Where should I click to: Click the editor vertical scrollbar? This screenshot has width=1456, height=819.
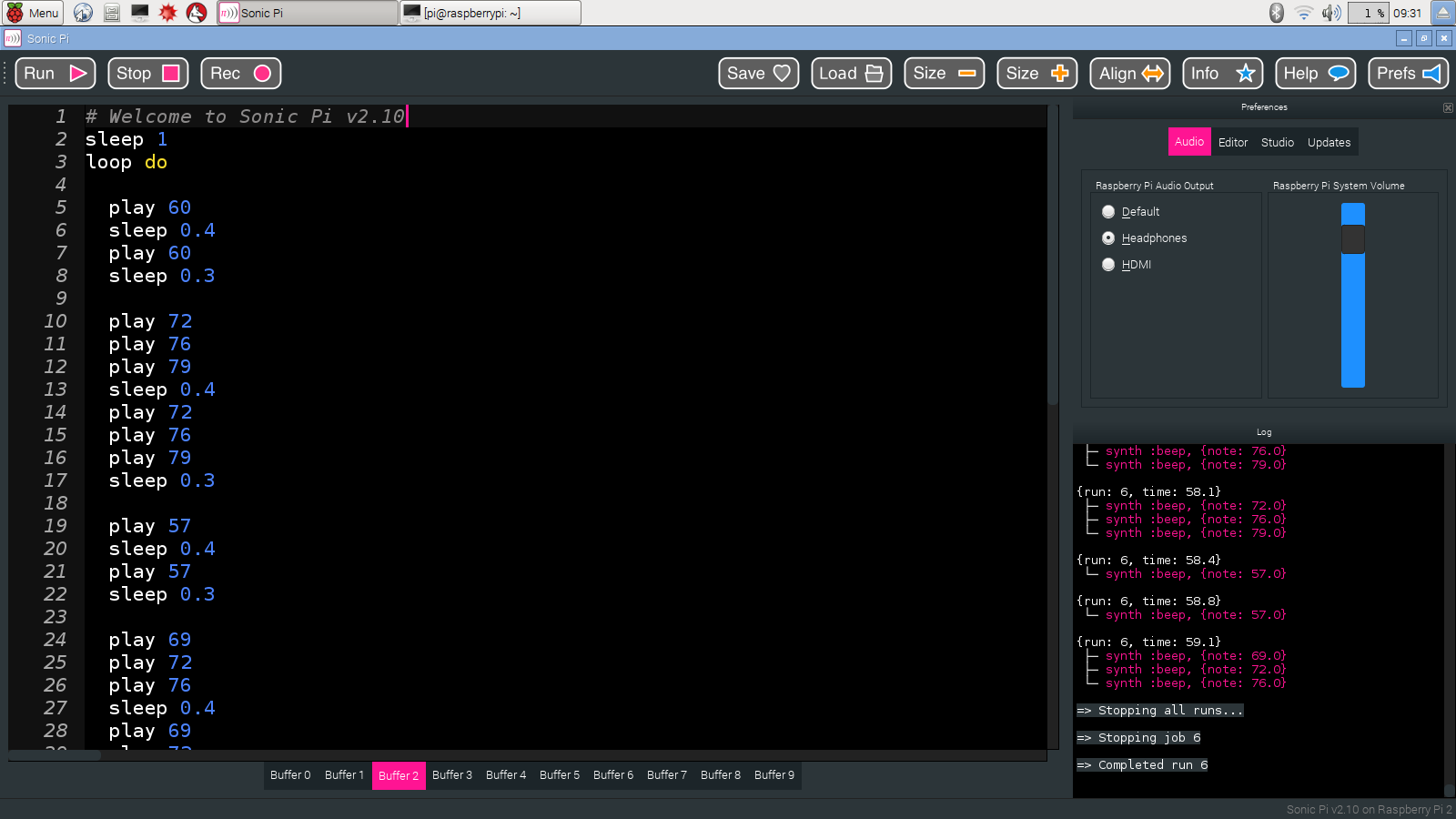coord(1053,255)
